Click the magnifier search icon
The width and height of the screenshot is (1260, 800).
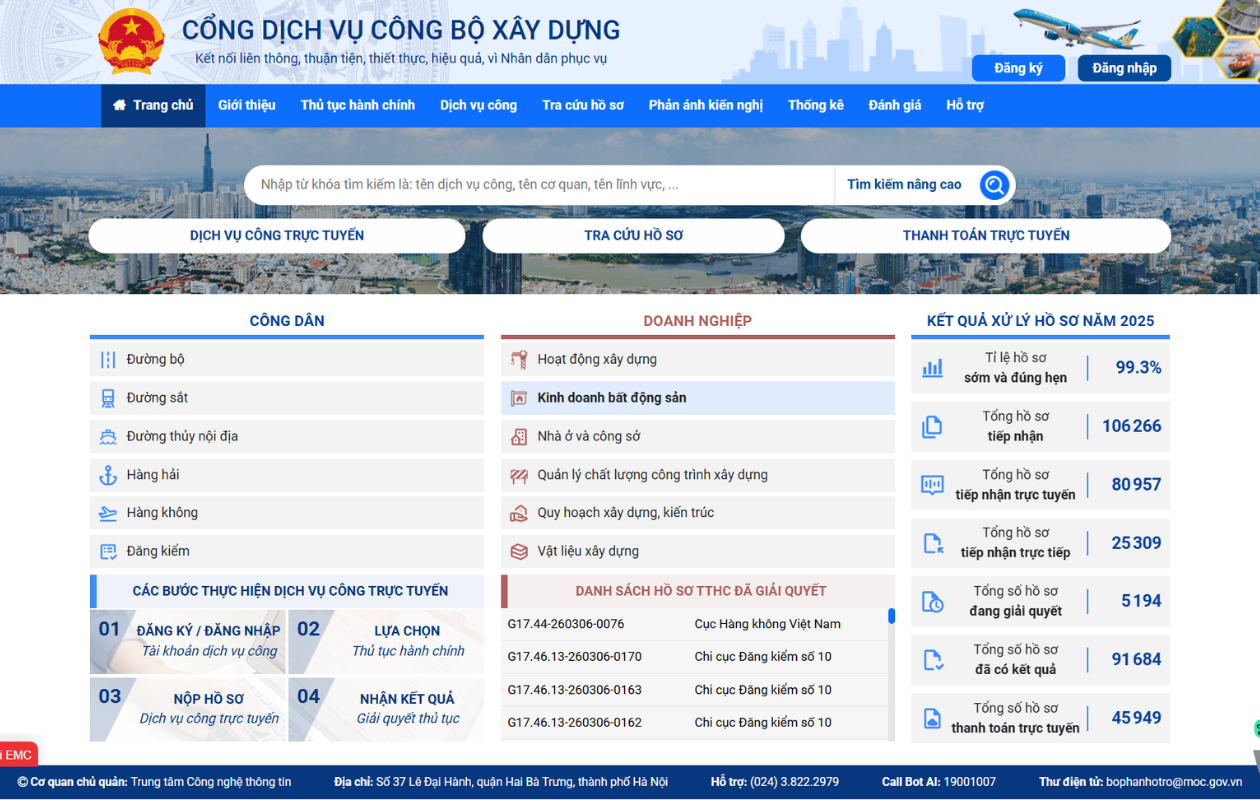click(x=993, y=184)
